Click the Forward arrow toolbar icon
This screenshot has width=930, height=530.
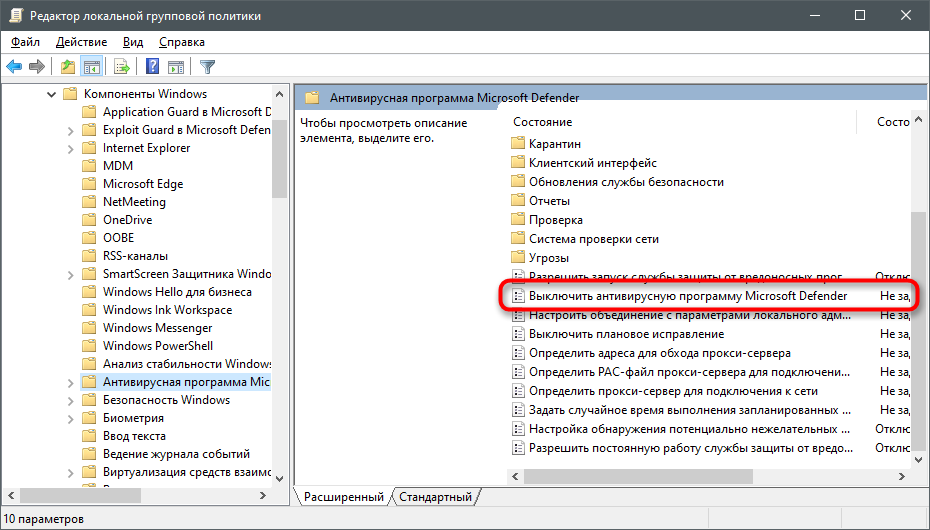pos(37,67)
